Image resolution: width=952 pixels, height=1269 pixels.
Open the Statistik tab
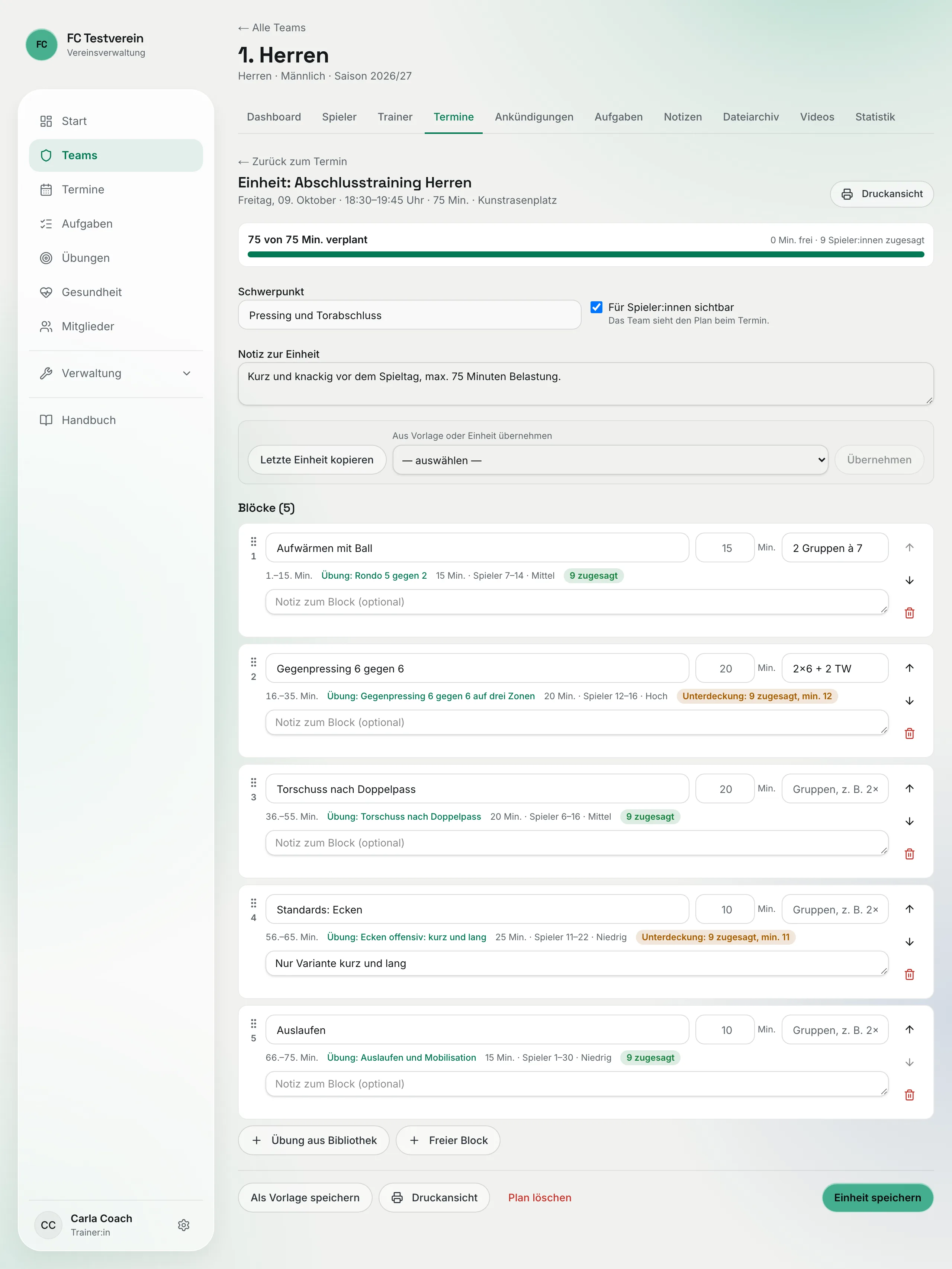[x=875, y=117]
